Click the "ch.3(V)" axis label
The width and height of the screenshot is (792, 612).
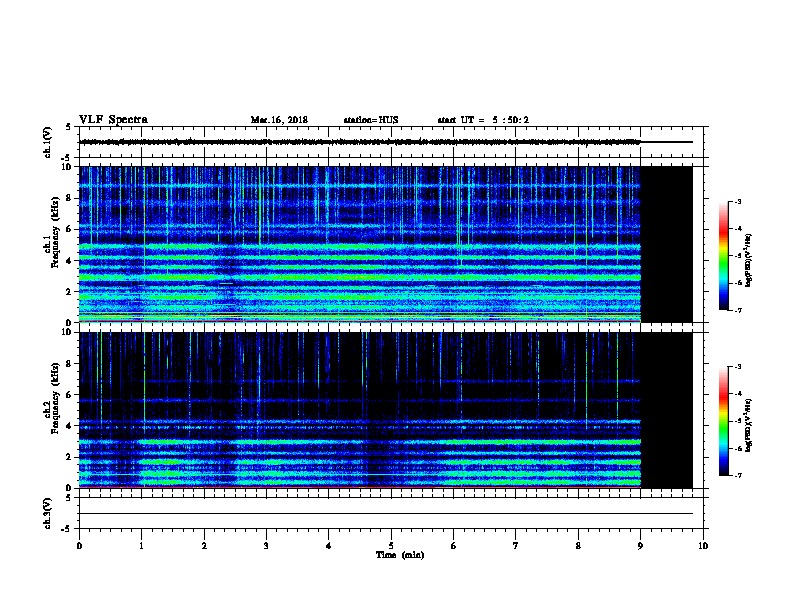click(x=47, y=513)
